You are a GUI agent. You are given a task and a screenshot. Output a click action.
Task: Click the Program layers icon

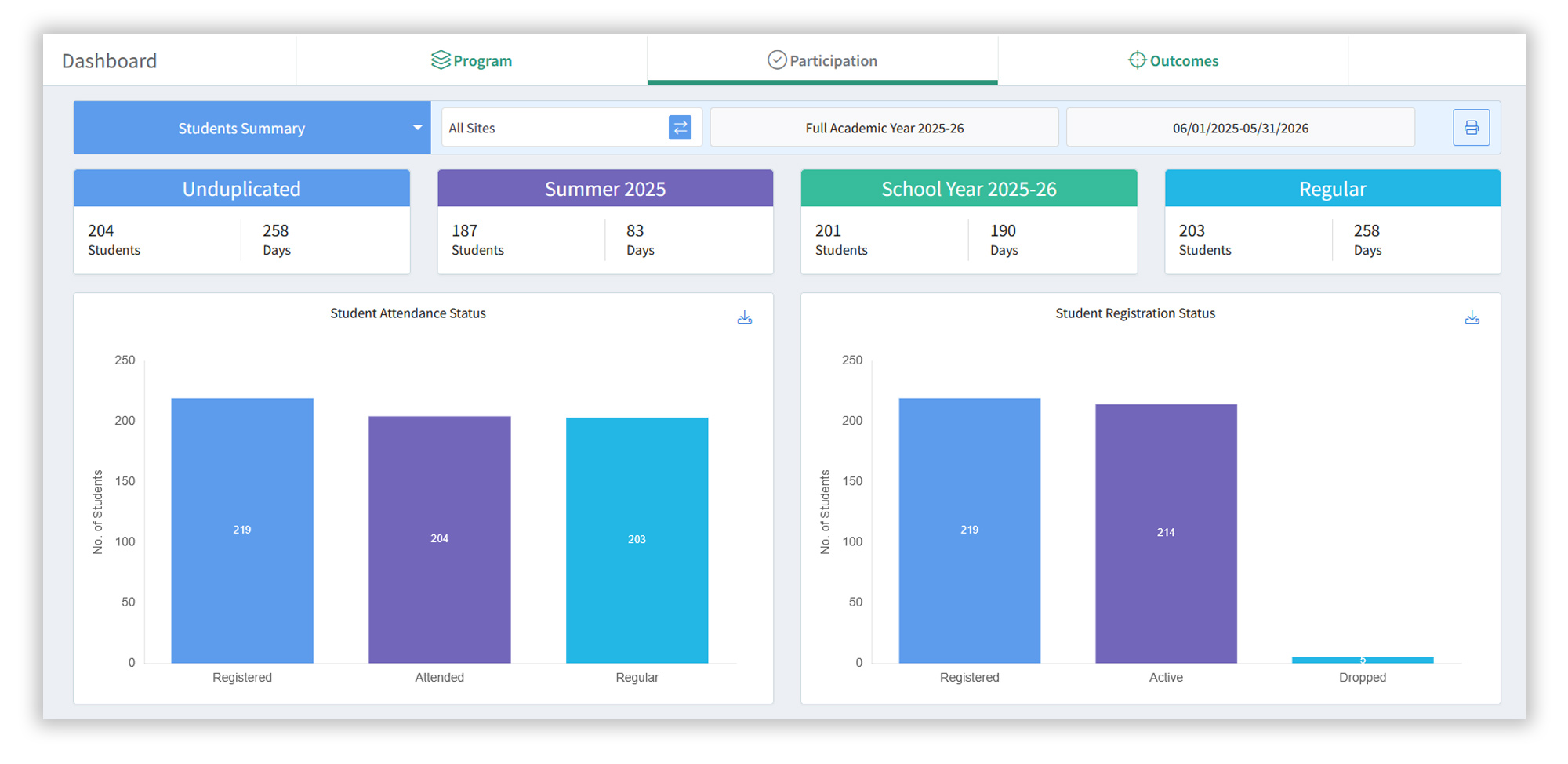point(441,60)
